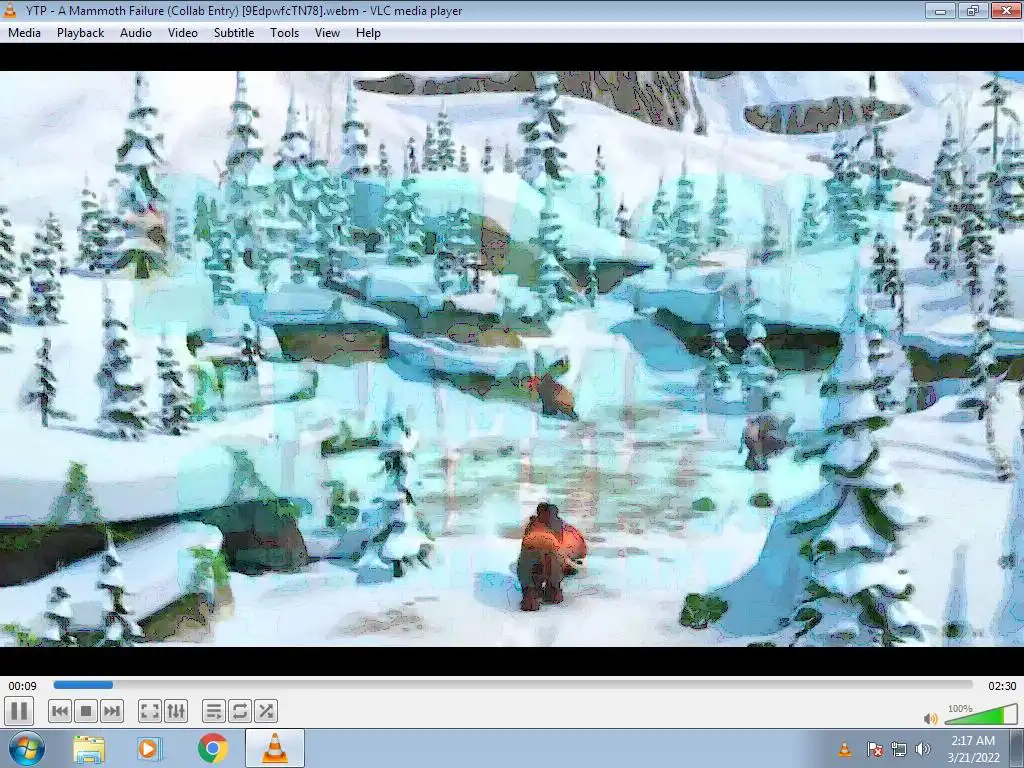The image size is (1024, 768).
Task: Click the video display area
Action: tap(512, 359)
